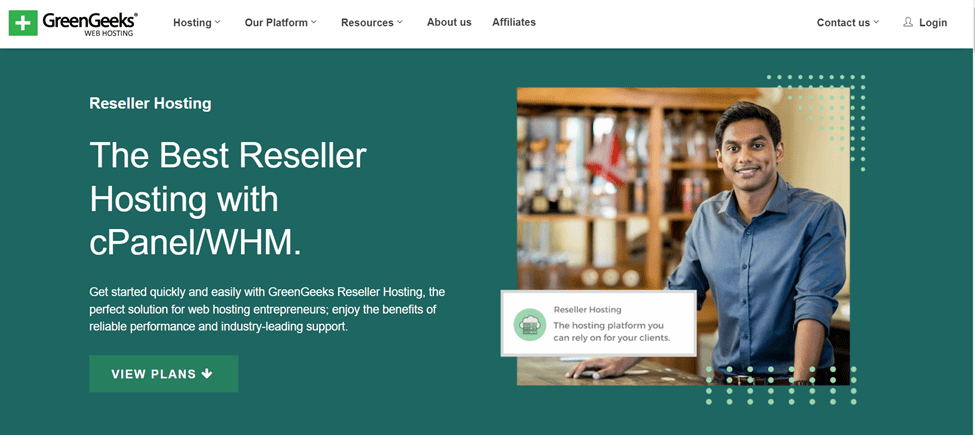Screen dimensions: 975x435
Task: Click the Resources menu label
Action: tap(367, 22)
